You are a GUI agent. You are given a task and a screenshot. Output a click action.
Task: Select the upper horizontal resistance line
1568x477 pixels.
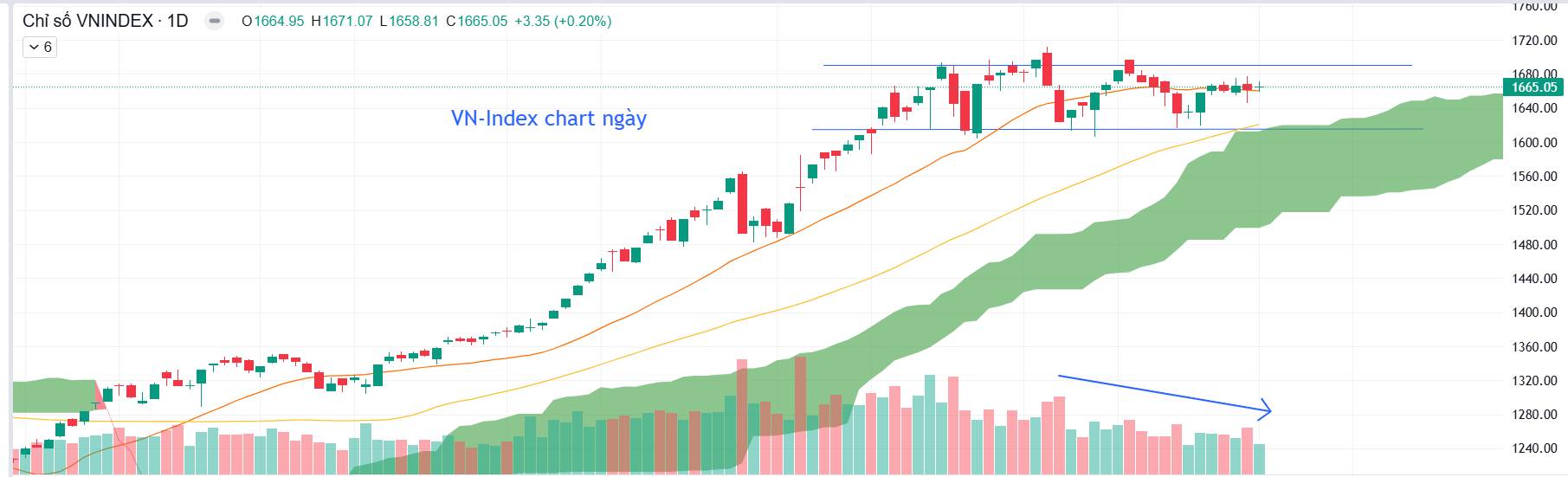click(1117, 65)
